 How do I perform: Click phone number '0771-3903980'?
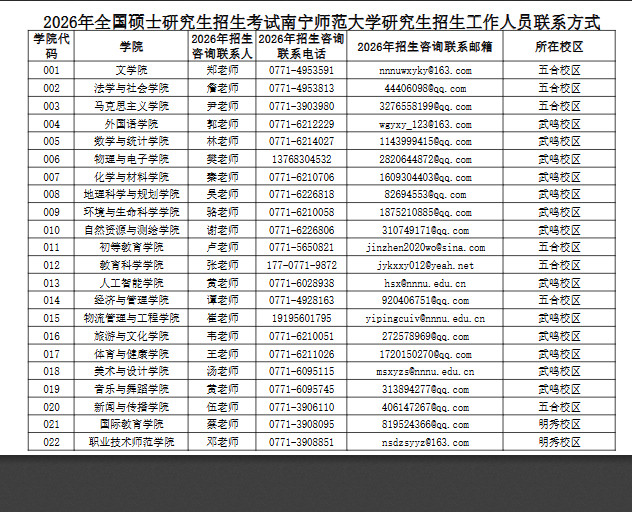pyautogui.click(x=301, y=106)
